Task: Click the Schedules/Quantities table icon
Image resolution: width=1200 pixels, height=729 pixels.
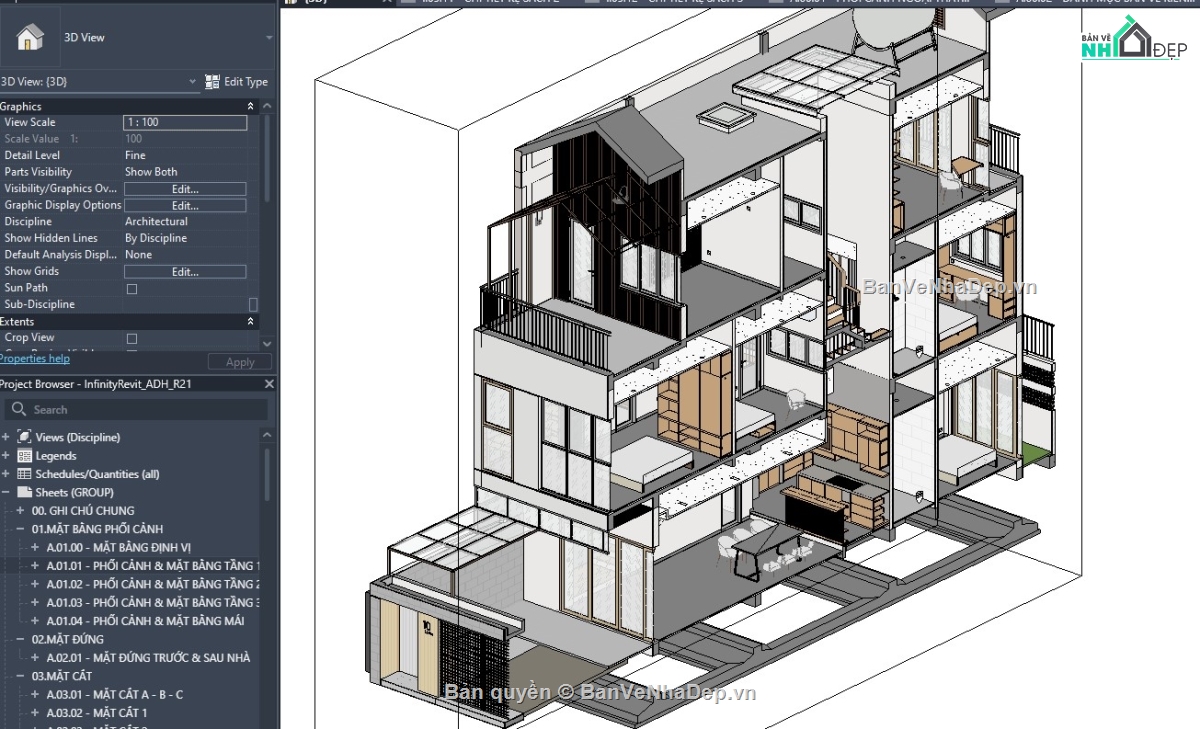Action: coord(25,474)
